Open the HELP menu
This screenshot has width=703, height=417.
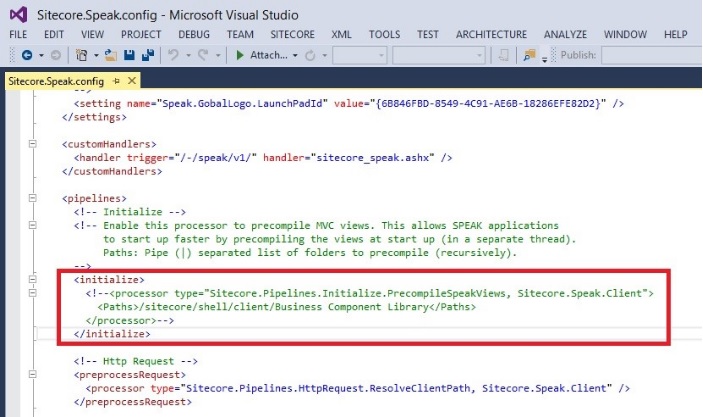676,35
